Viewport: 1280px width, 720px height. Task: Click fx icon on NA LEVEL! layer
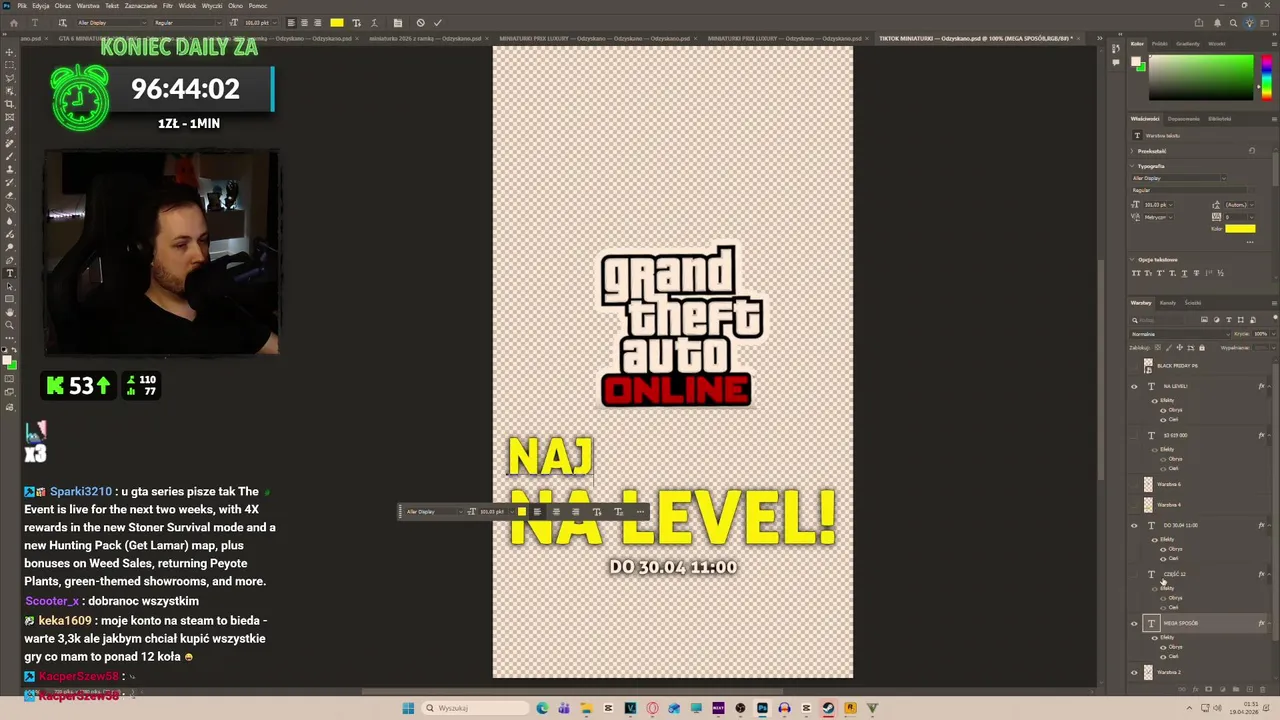[1261, 386]
